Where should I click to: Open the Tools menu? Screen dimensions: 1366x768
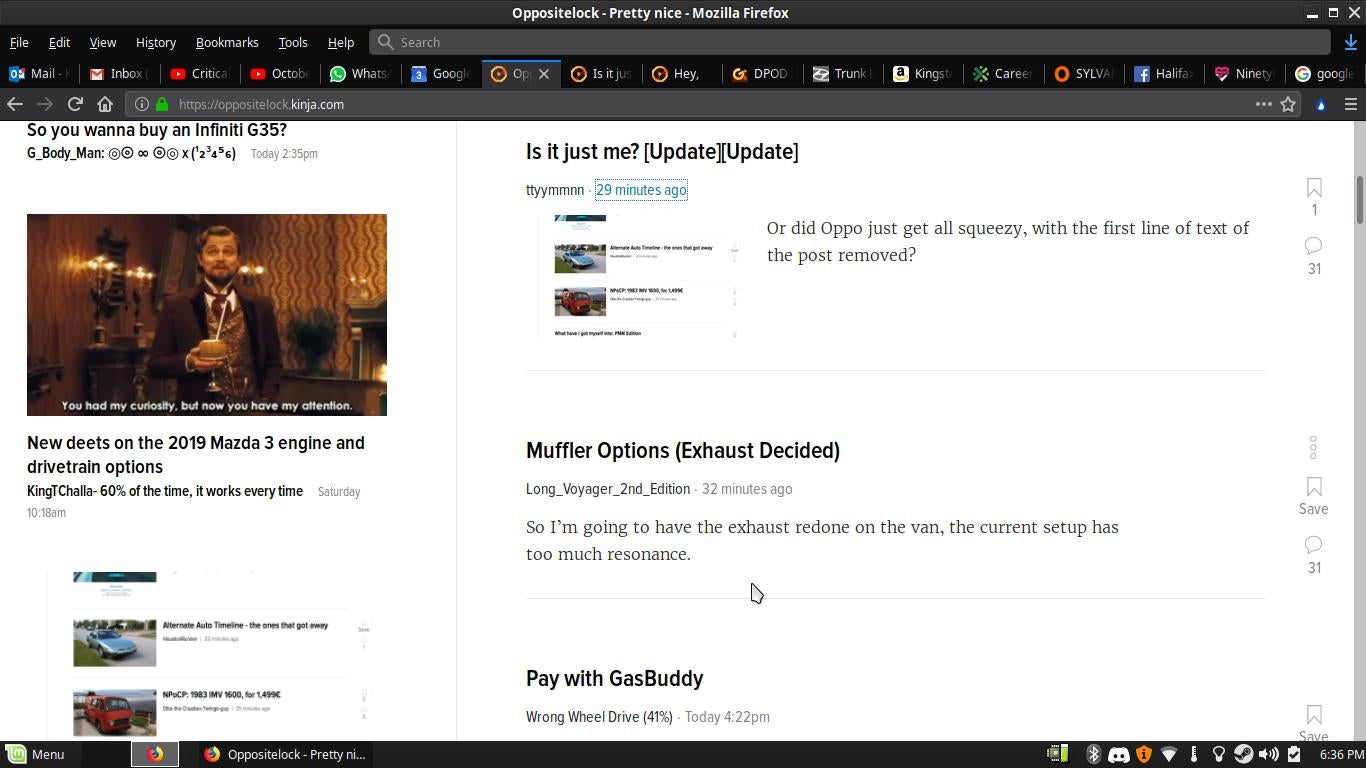[292, 42]
